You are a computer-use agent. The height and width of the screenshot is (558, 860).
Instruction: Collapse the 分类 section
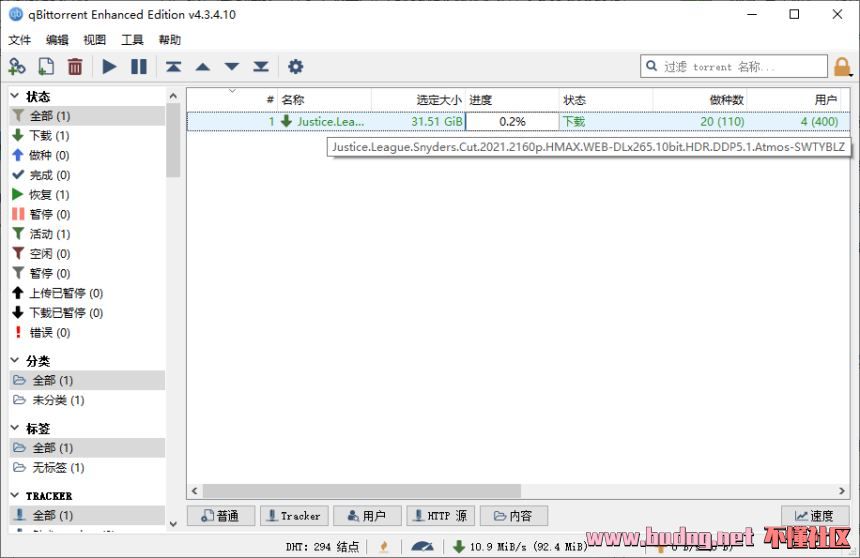[15, 360]
